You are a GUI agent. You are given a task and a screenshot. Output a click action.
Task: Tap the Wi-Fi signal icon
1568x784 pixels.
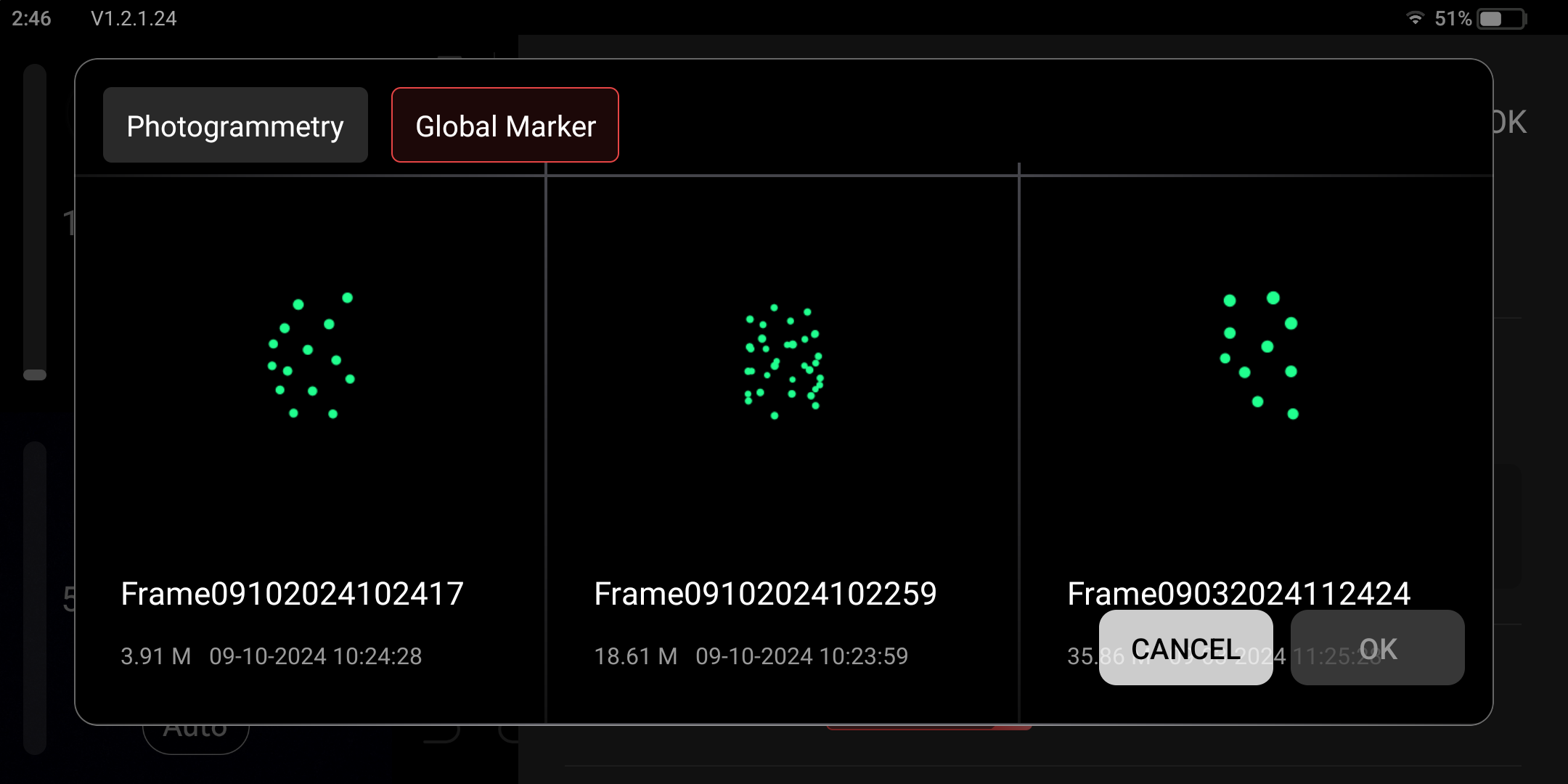(x=1415, y=18)
